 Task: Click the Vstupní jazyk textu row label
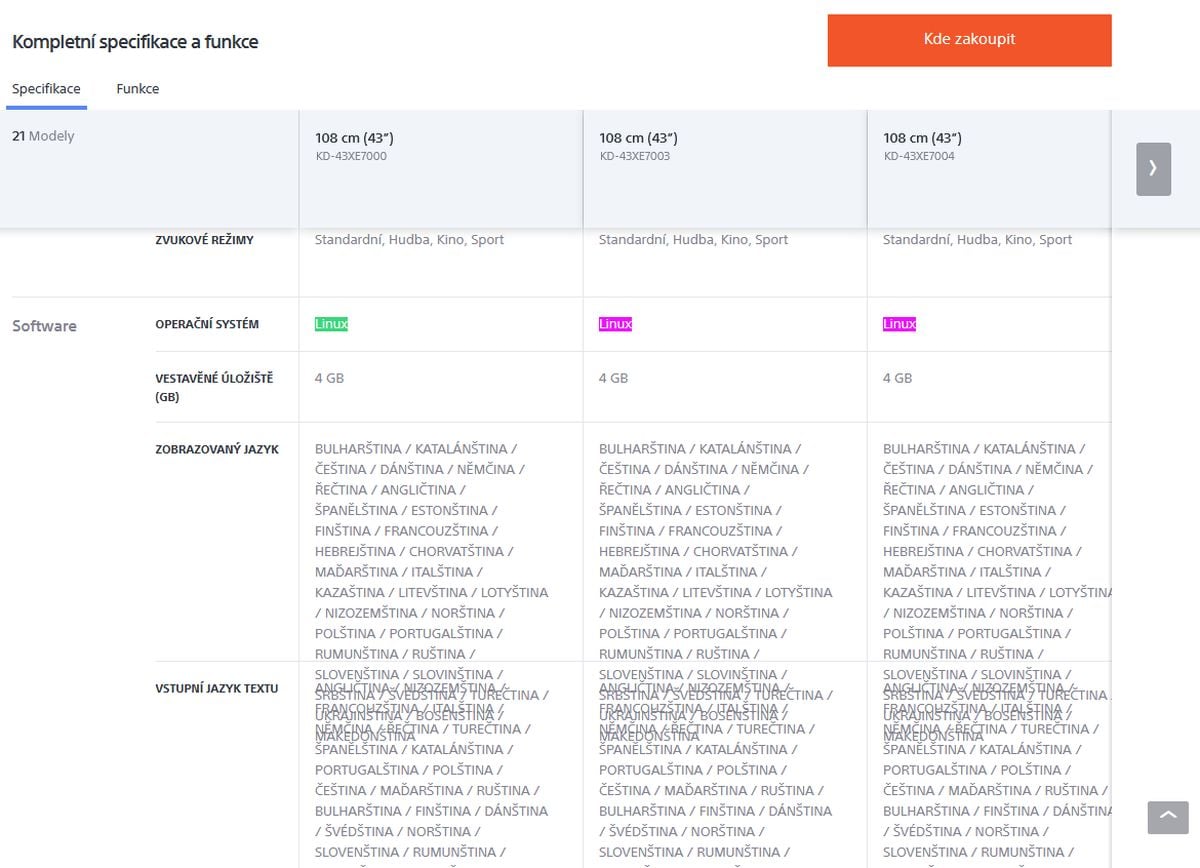[217, 689]
